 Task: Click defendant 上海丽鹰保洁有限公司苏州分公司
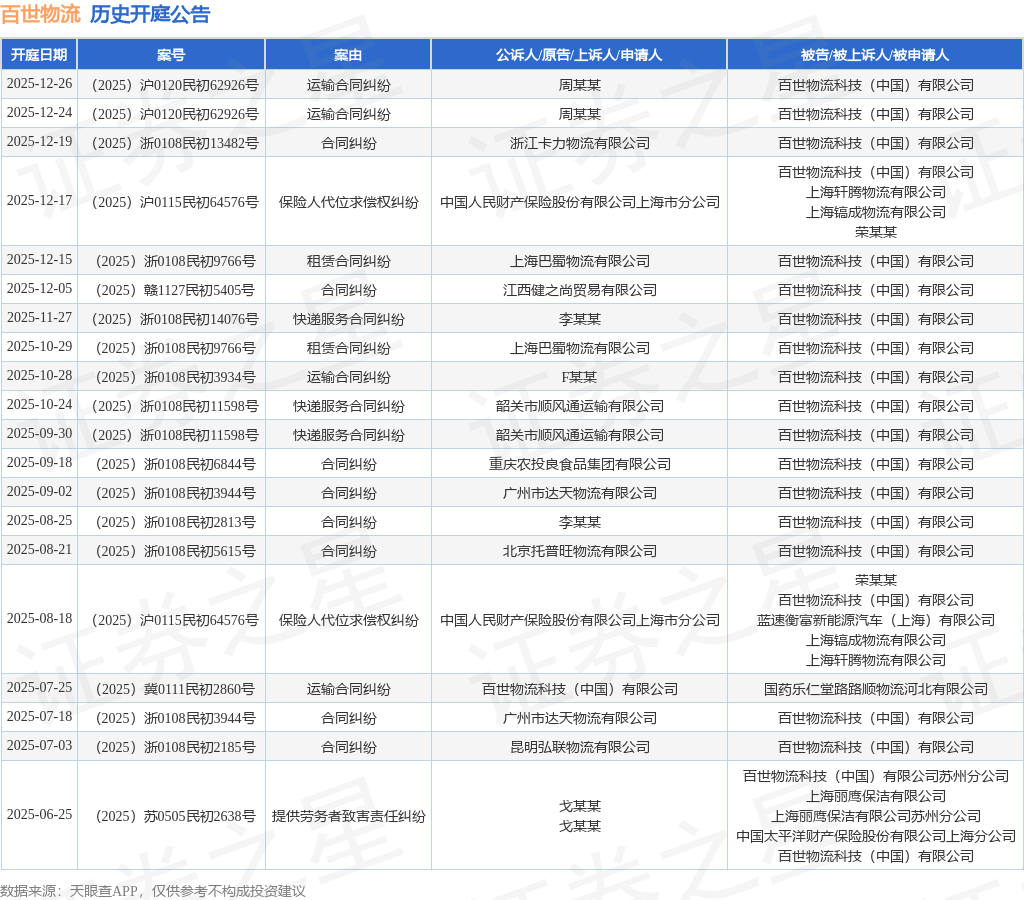[875, 816]
